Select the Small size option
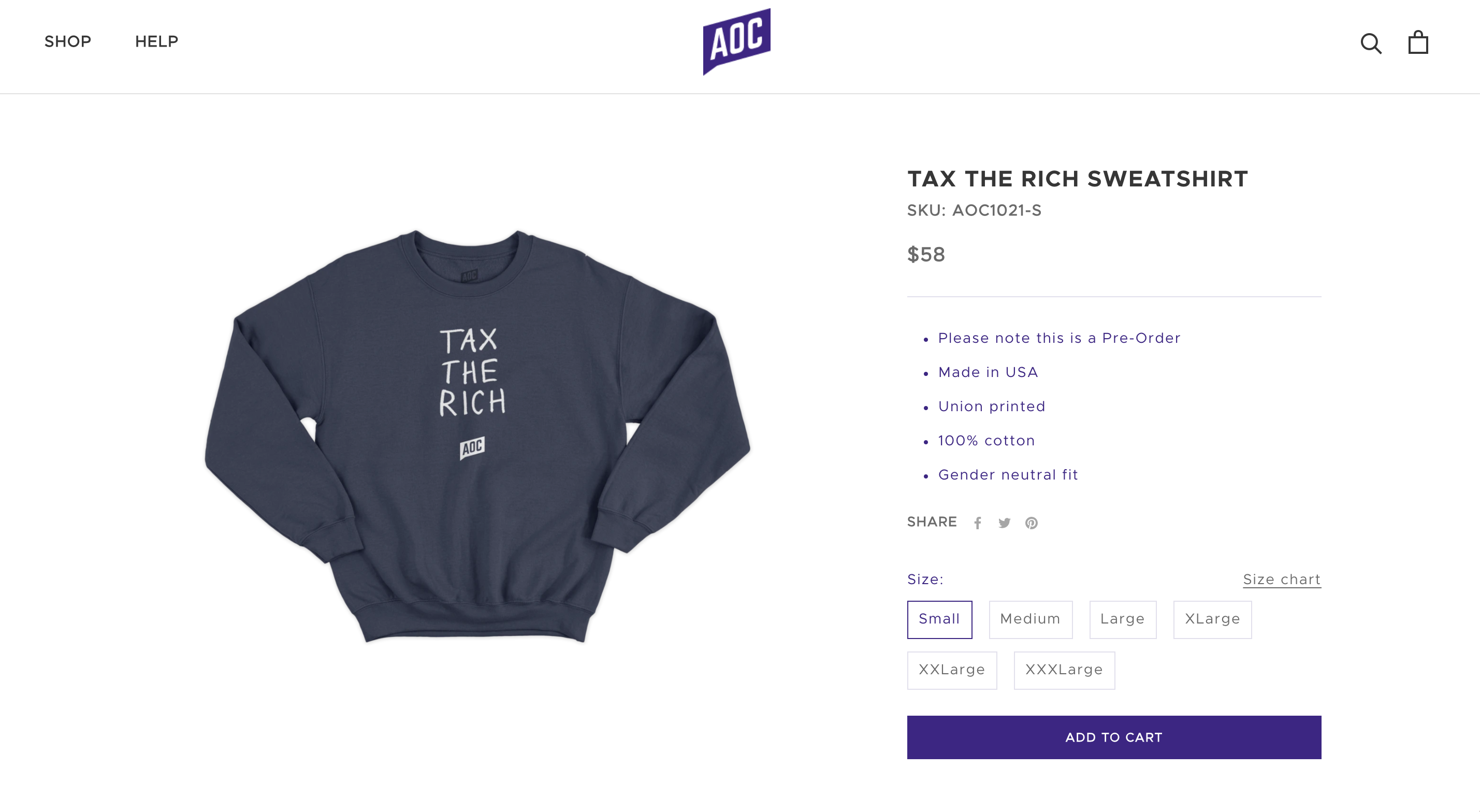The width and height of the screenshot is (1480, 812). [x=939, y=619]
